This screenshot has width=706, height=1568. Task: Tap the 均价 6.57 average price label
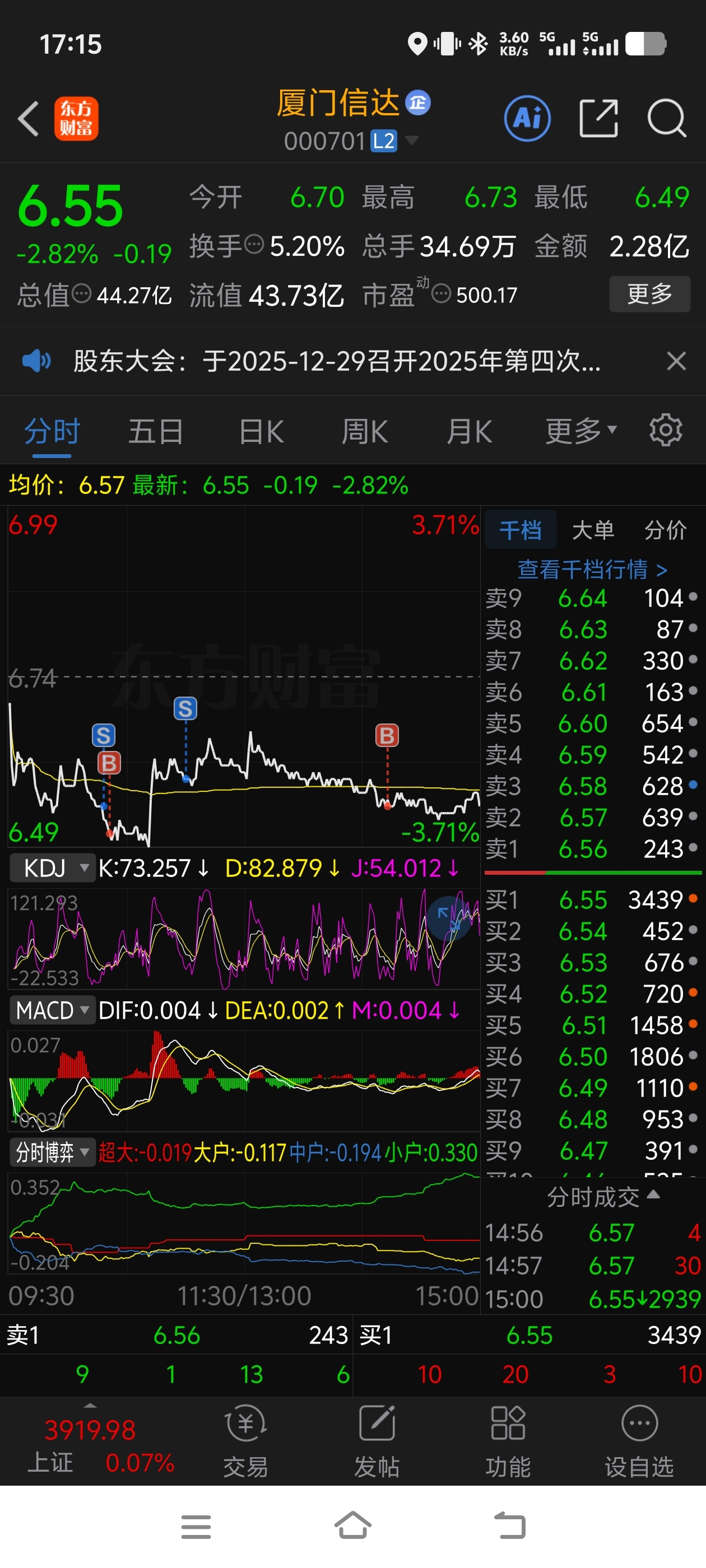tap(66, 485)
